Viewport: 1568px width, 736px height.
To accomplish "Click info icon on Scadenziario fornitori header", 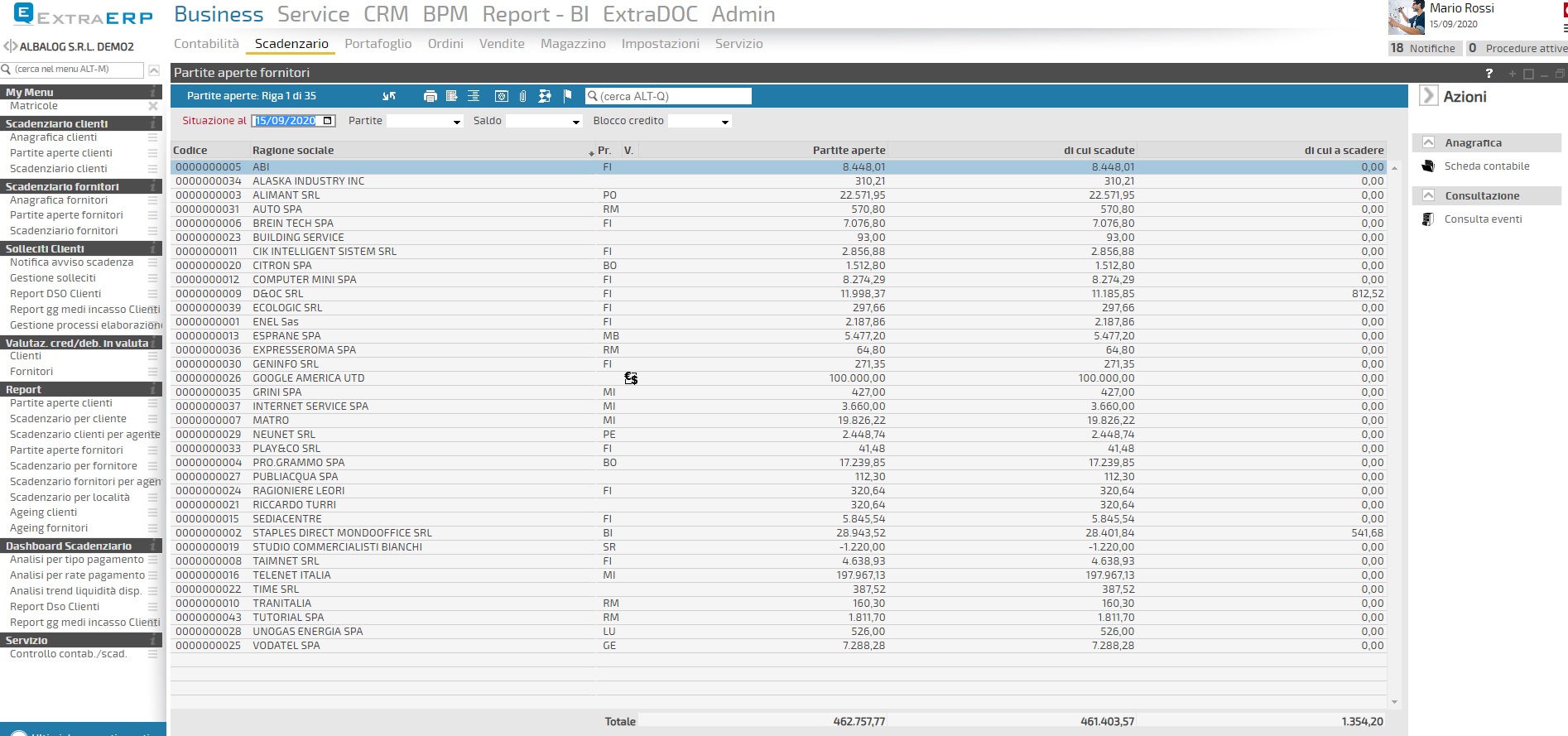I will click(153, 186).
